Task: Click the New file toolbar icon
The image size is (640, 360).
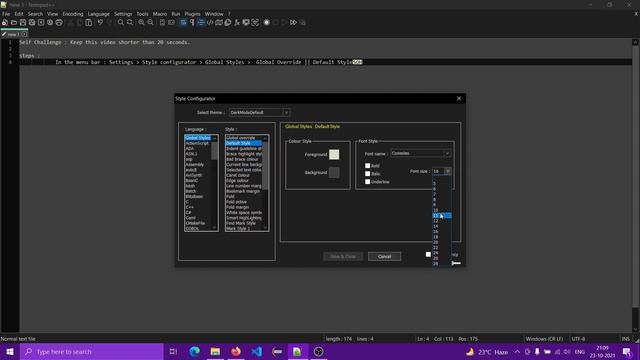Action: tap(5, 22)
